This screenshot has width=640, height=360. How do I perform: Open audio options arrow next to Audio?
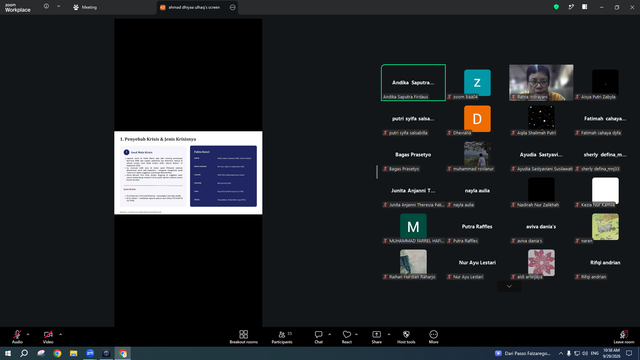(28, 334)
